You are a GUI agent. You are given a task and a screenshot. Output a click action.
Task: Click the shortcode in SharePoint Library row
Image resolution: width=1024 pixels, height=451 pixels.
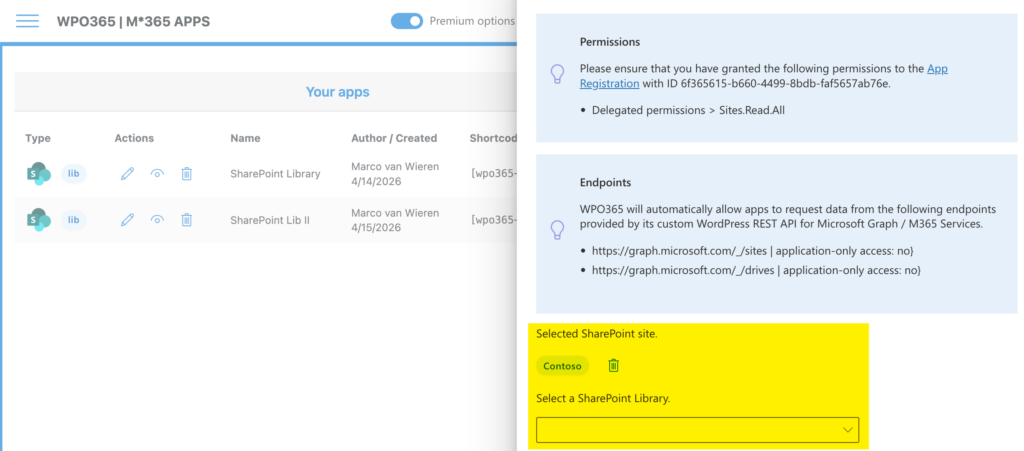coord(493,174)
